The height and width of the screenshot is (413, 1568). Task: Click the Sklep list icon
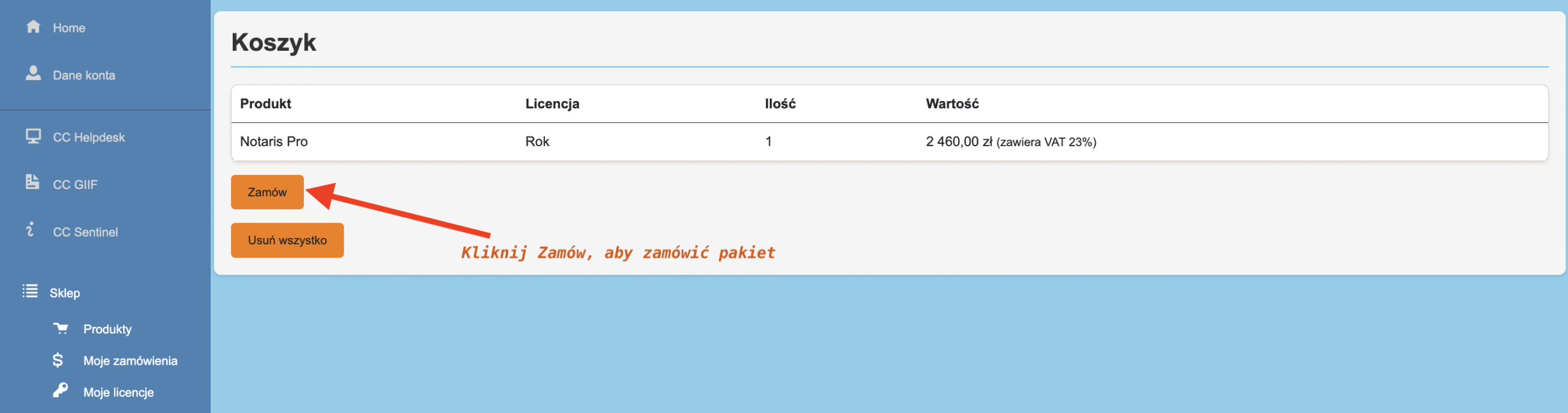30,291
